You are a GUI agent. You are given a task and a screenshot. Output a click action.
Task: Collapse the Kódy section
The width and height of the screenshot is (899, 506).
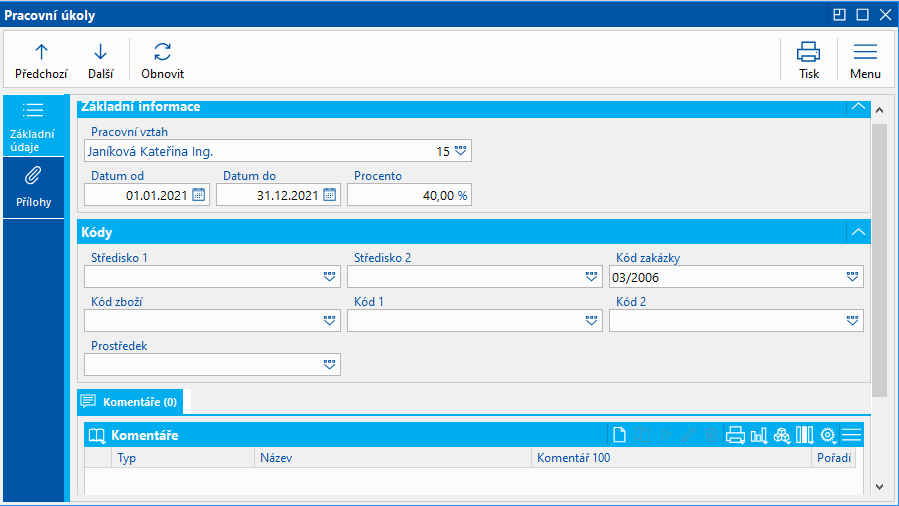[858, 232]
